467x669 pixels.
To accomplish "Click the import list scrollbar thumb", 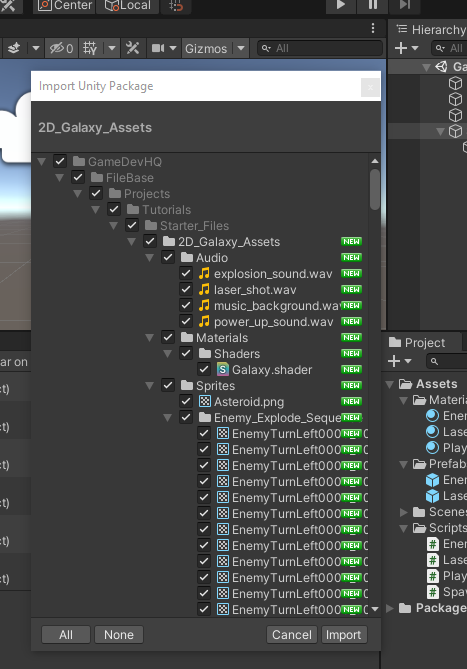I will coord(375,189).
